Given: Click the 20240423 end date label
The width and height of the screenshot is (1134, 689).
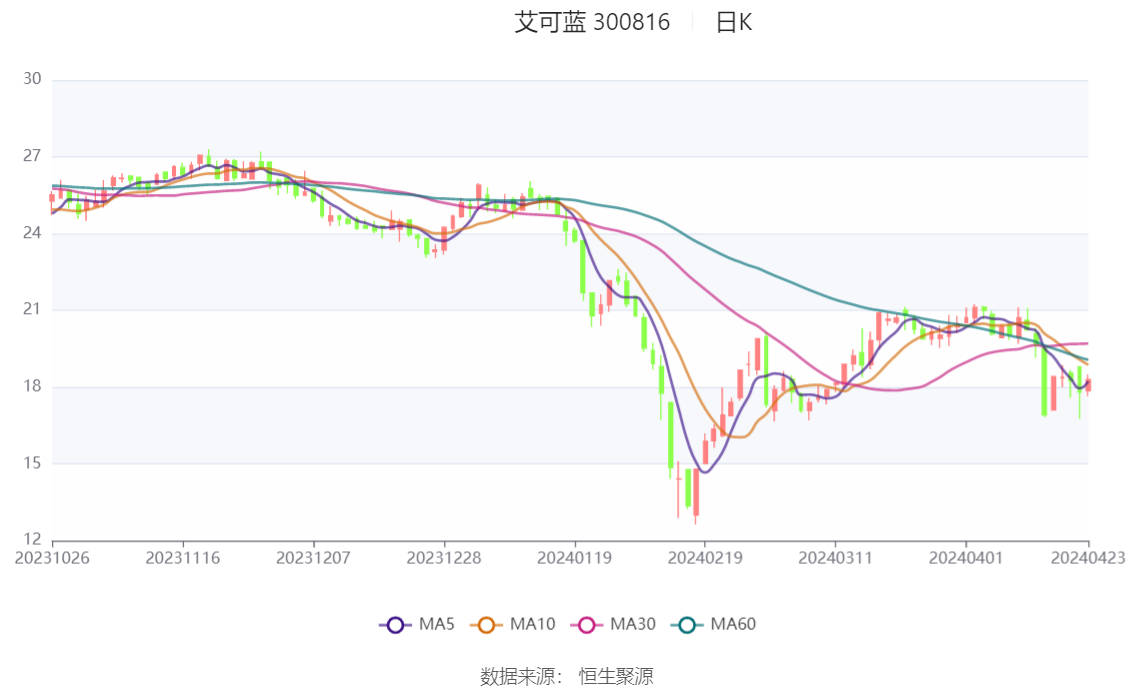Looking at the screenshot, I should point(1088,558).
